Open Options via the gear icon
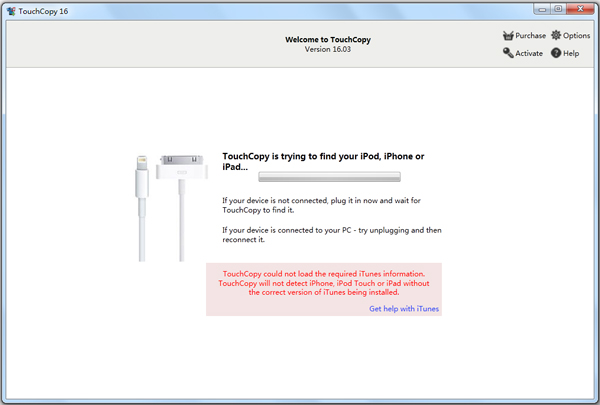Viewport: 600px width, 405px height. click(556, 35)
